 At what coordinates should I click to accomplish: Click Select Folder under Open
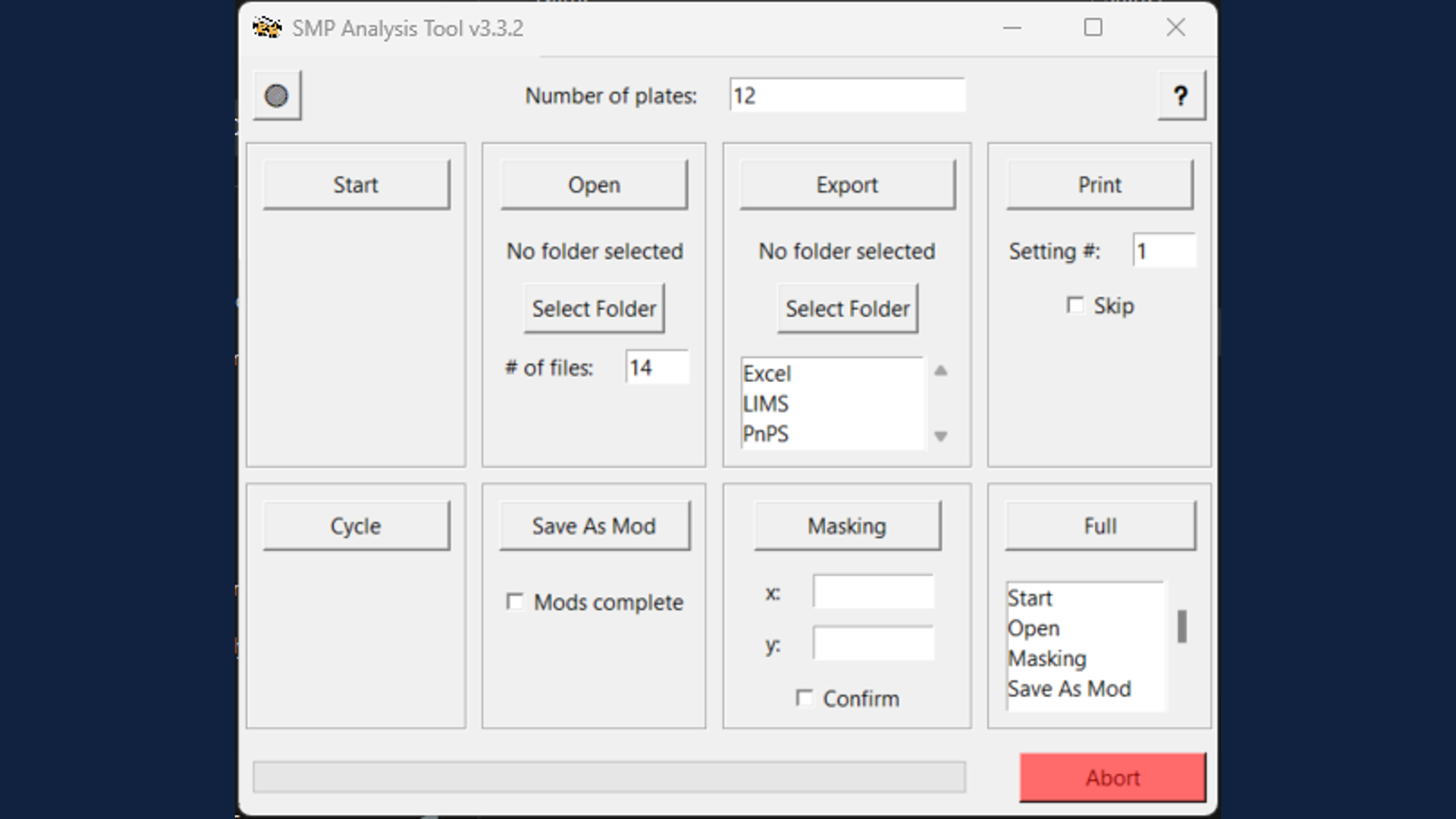click(593, 309)
